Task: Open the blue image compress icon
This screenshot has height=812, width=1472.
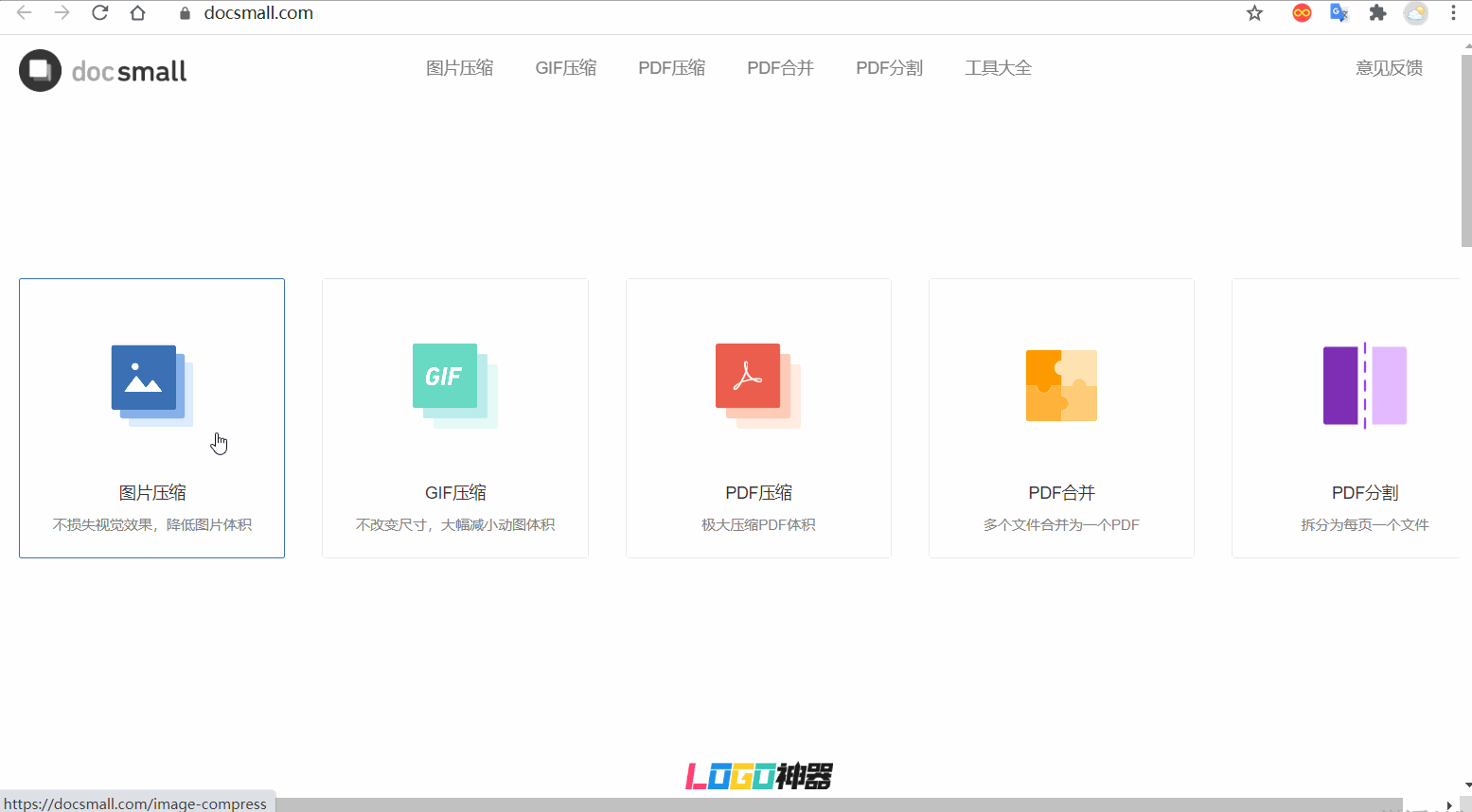Action: [152, 385]
